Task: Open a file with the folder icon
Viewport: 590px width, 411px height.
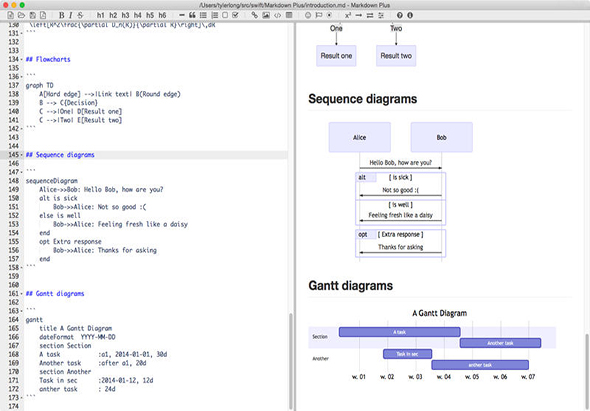Action: pyautogui.click(x=21, y=15)
